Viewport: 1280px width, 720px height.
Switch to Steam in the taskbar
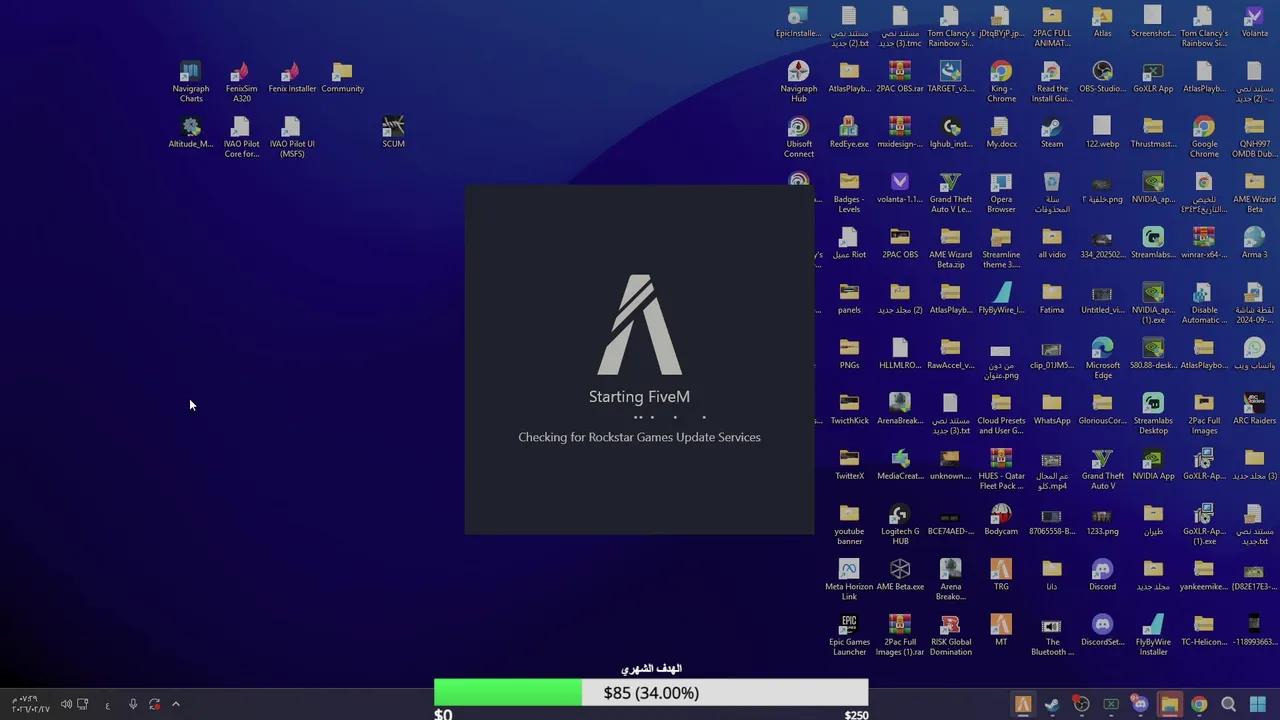click(1051, 705)
